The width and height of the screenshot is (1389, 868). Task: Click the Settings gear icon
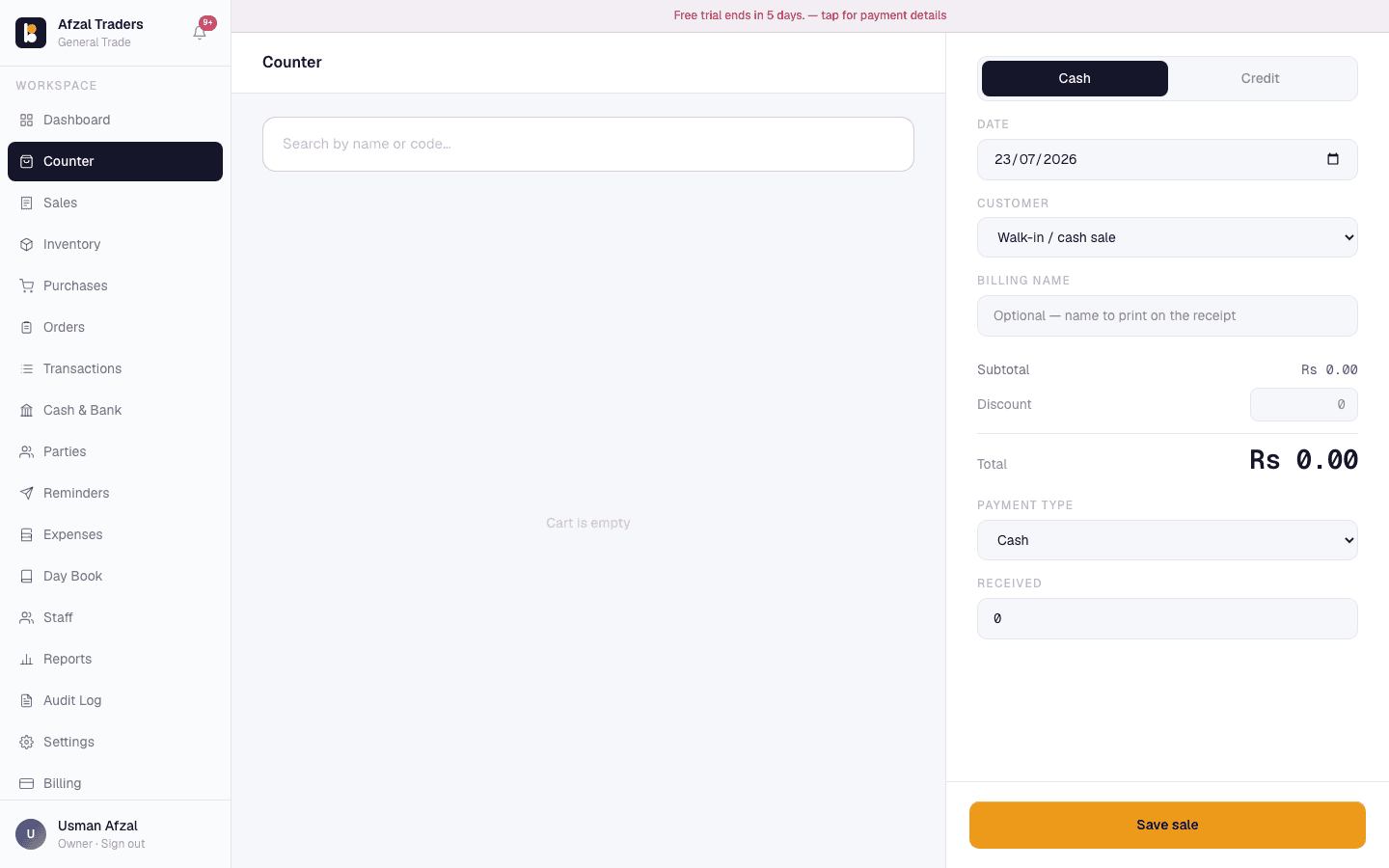[27, 743]
